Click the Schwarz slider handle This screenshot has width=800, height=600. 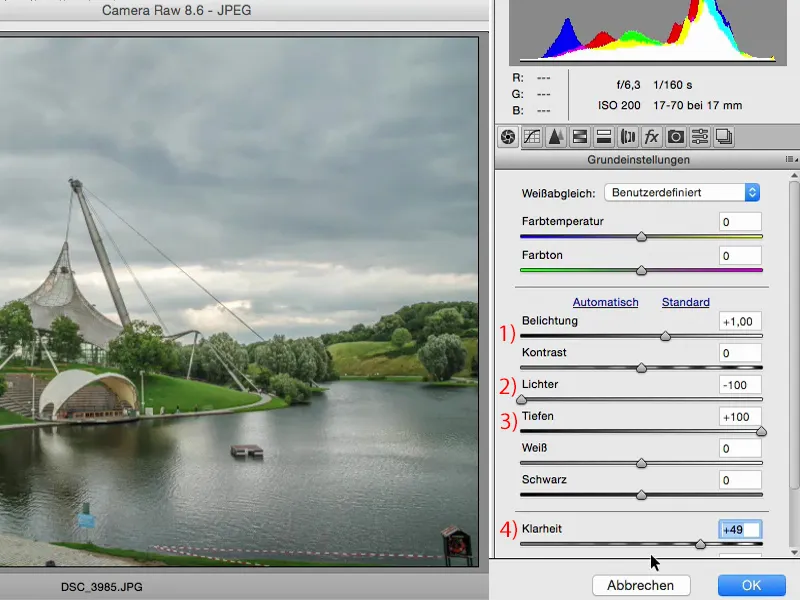pos(641,495)
